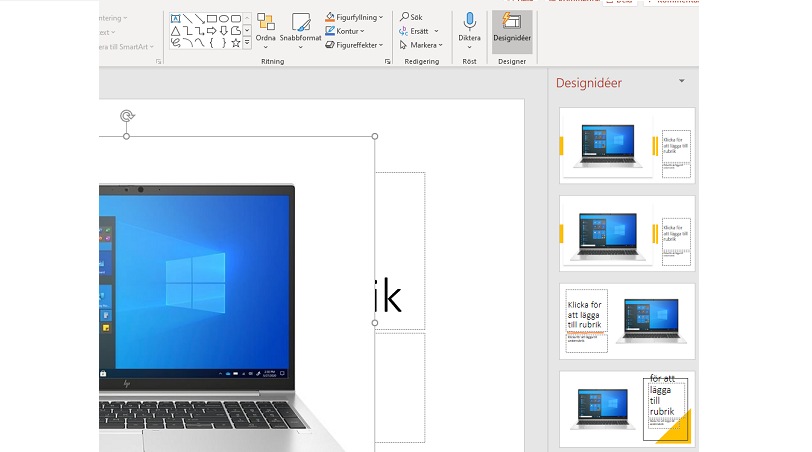Open the Designidéer pane options arrow
812x452 pixels.
click(681, 81)
